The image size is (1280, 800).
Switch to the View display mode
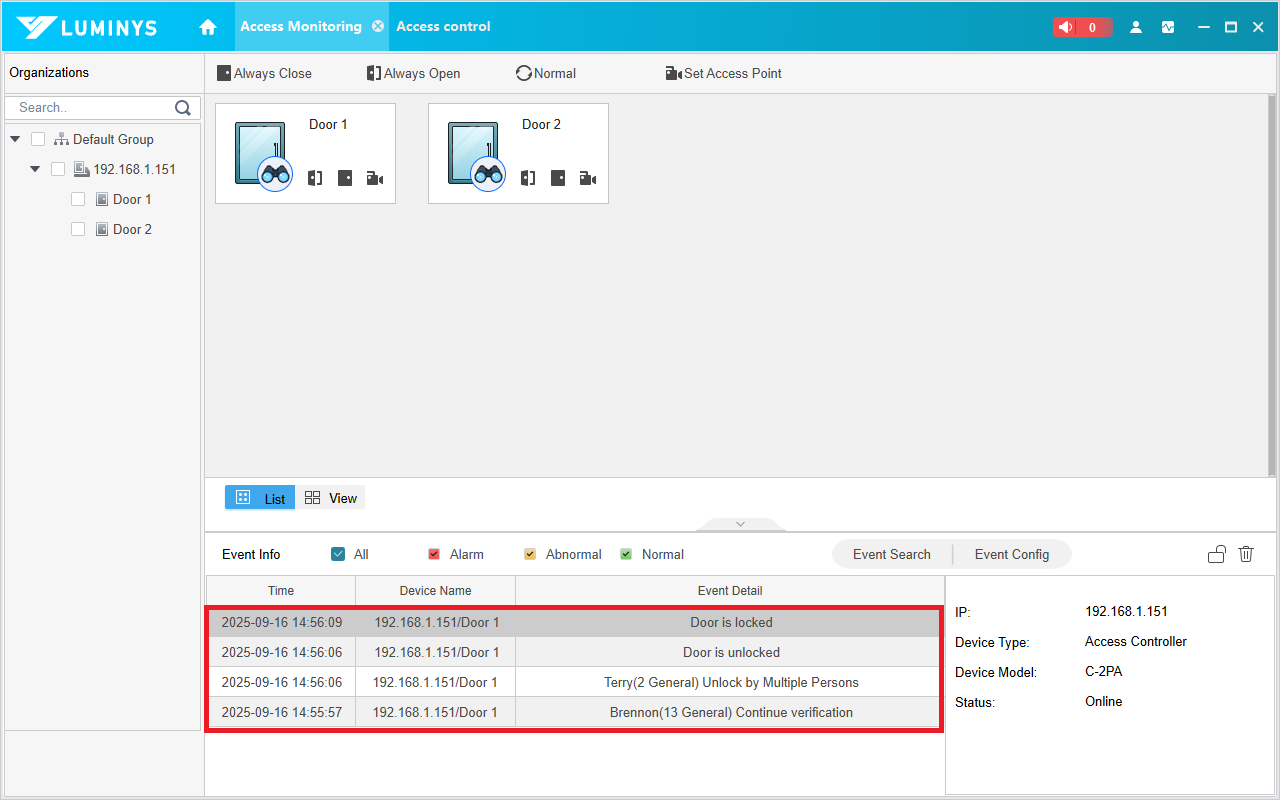point(331,498)
